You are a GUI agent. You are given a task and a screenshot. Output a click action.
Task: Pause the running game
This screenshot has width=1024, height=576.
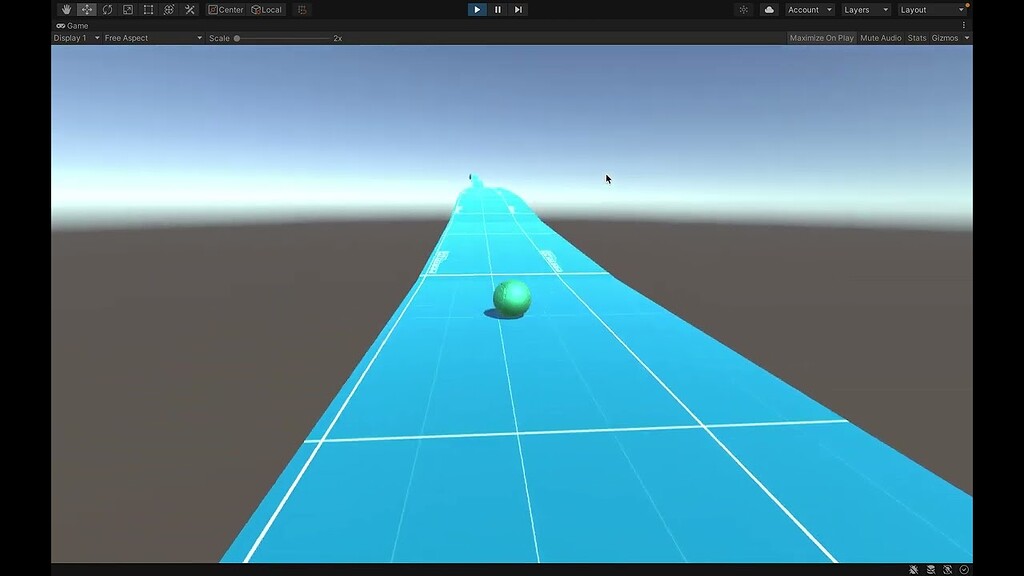coord(497,9)
